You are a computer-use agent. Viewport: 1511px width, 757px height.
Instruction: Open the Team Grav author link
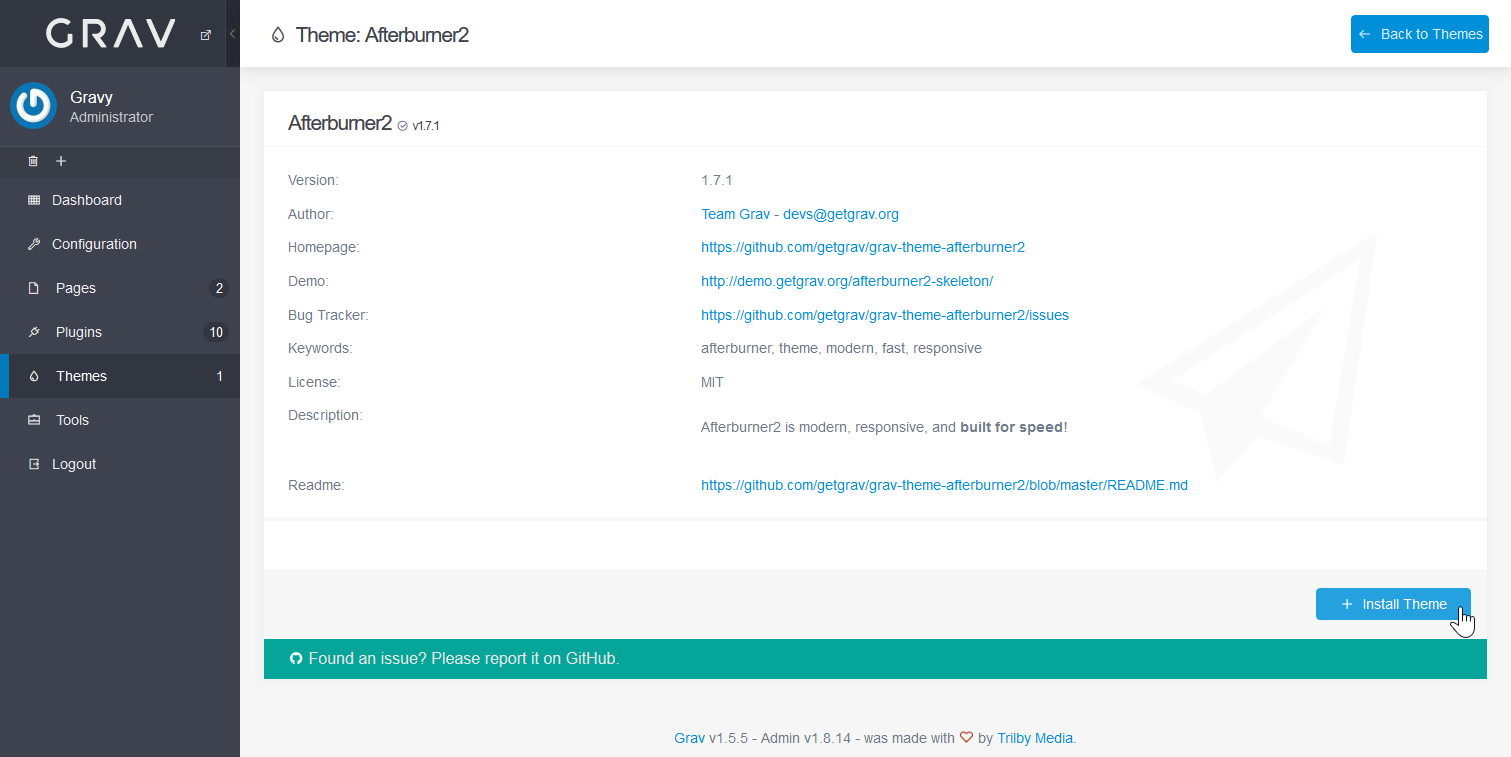click(x=800, y=214)
